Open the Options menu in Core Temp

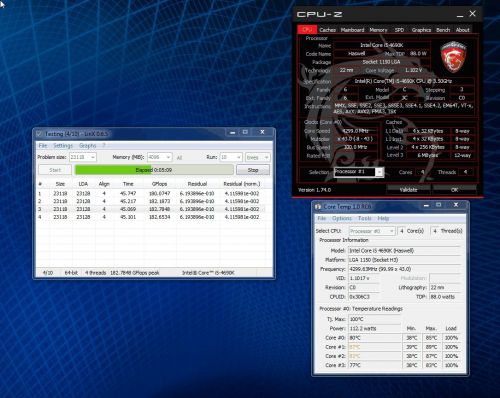(342, 218)
